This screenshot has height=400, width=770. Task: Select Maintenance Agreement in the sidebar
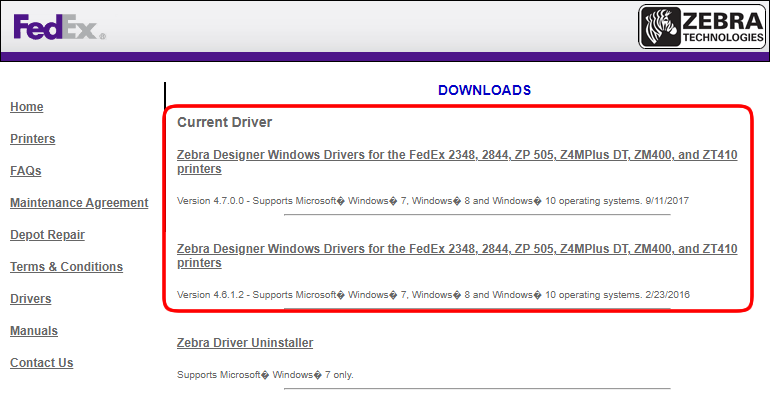pyautogui.click(x=79, y=203)
